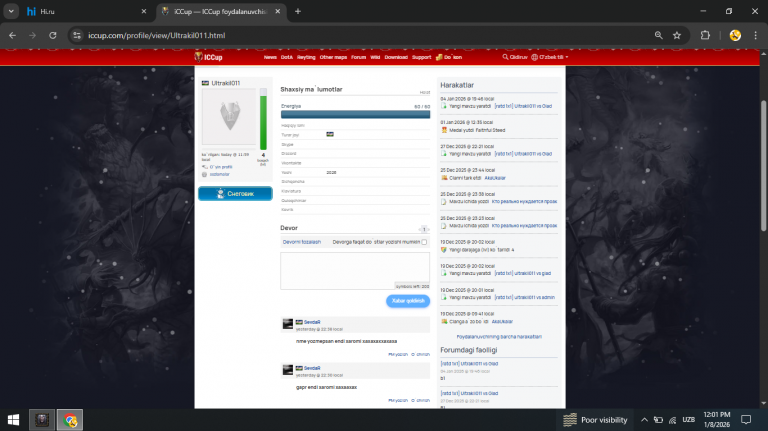Open the Reyting menu item

point(306,57)
